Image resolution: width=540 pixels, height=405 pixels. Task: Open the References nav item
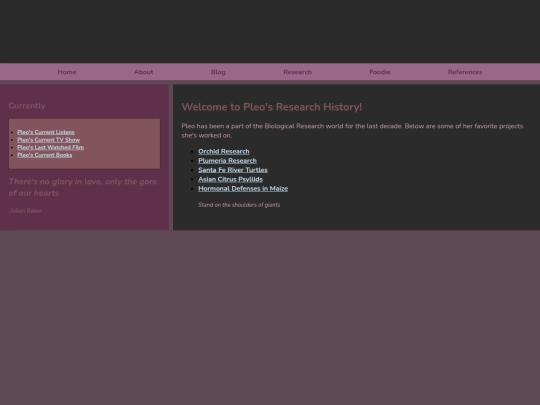[465, 72]
